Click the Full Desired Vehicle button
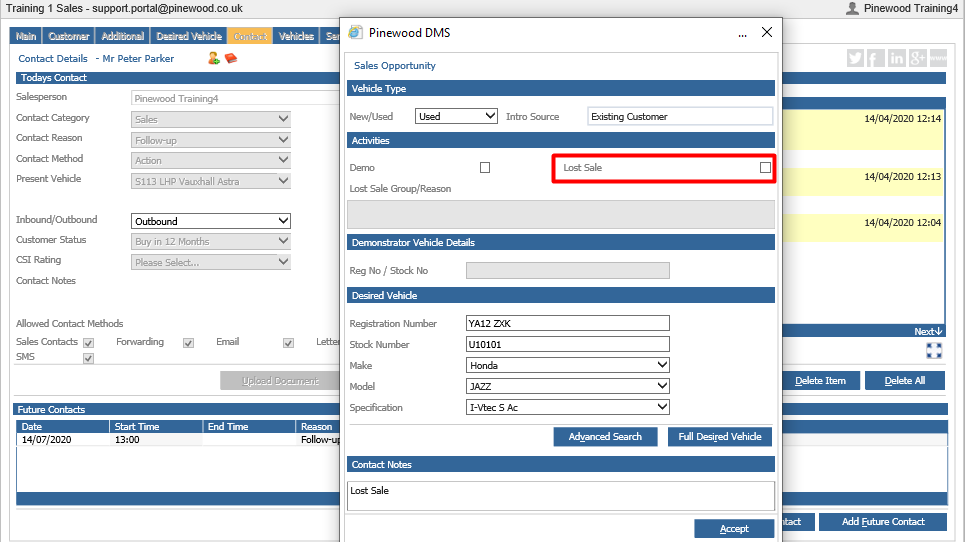Viewport: 965px width, 542px height. [x=719, y=437]
